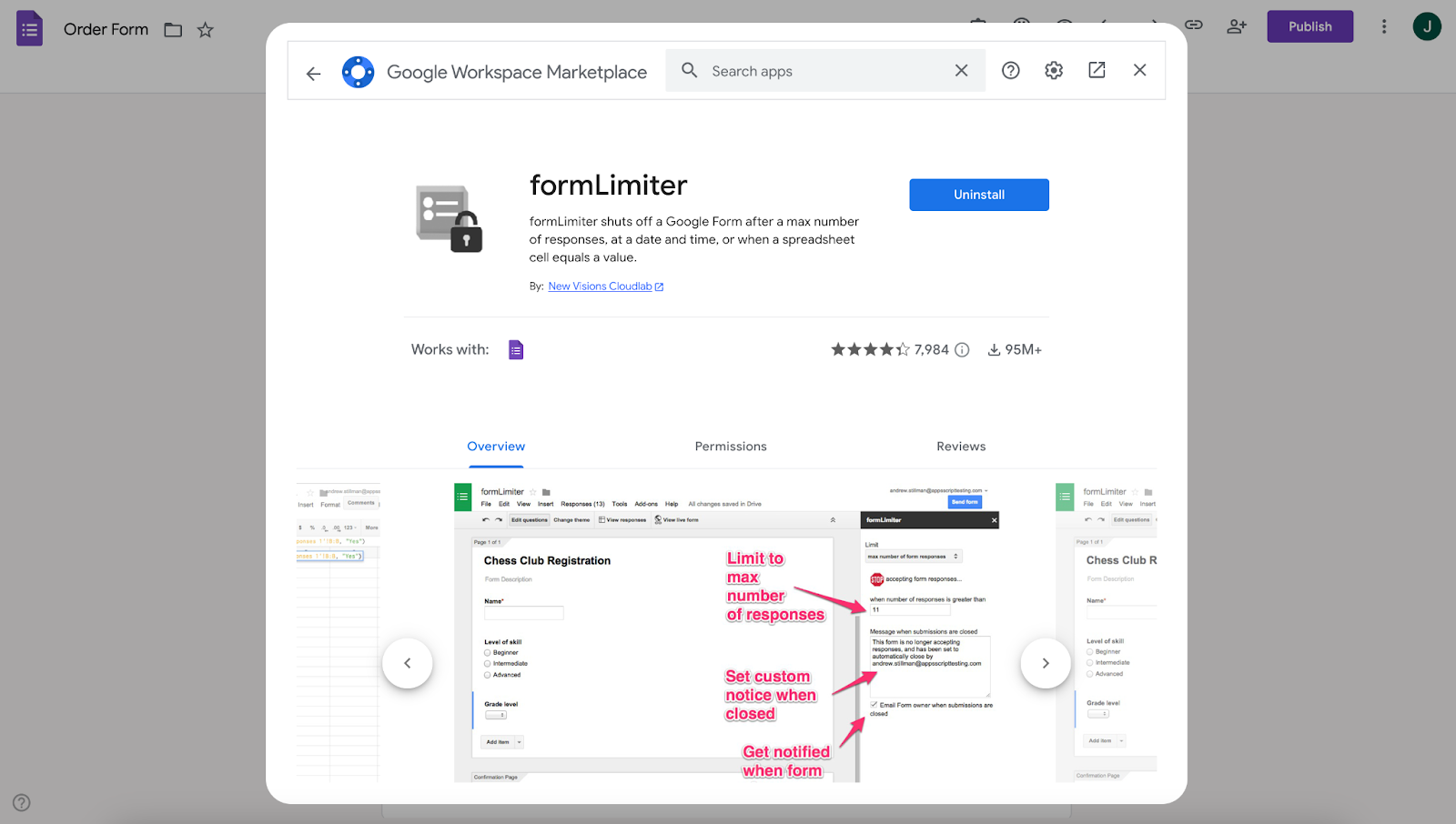
Task: Select the formLimiter title text
Action: click(x=608, y=186)
